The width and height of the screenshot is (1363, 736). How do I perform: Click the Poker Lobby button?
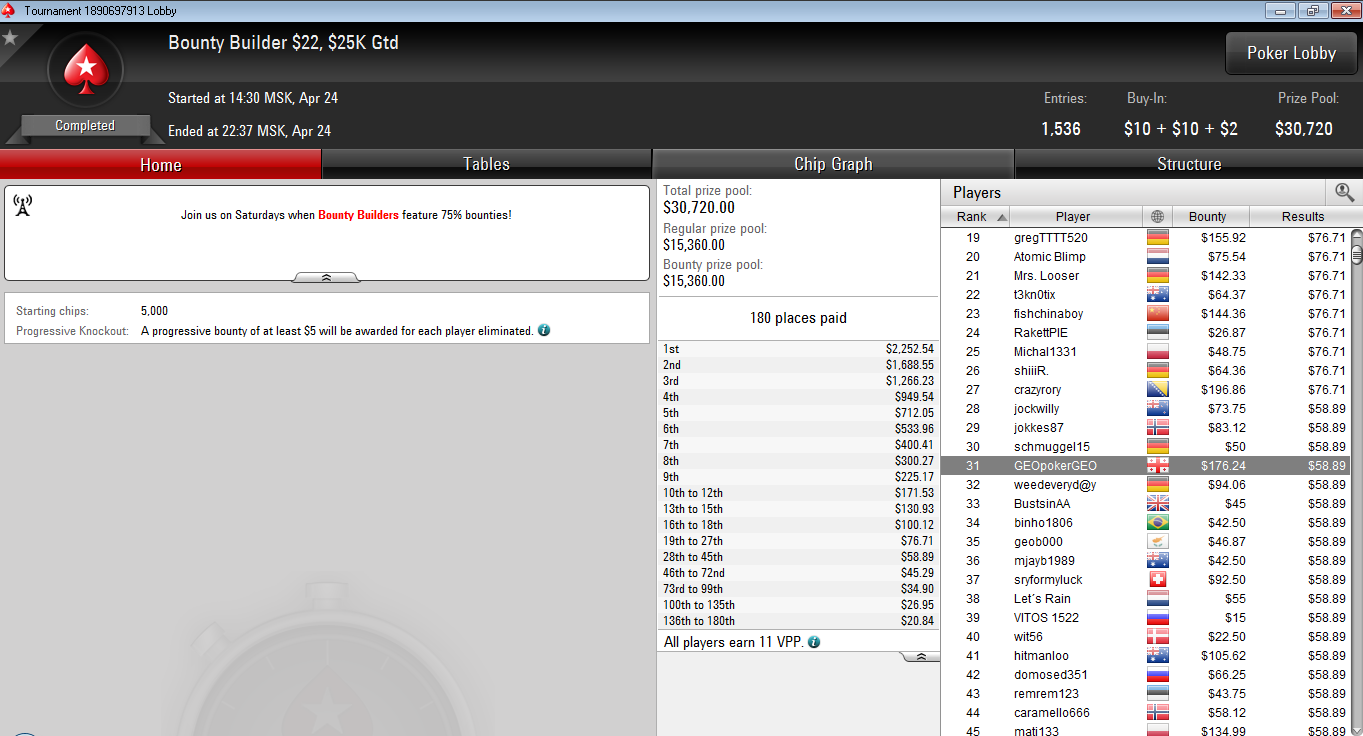[1291, 53]
